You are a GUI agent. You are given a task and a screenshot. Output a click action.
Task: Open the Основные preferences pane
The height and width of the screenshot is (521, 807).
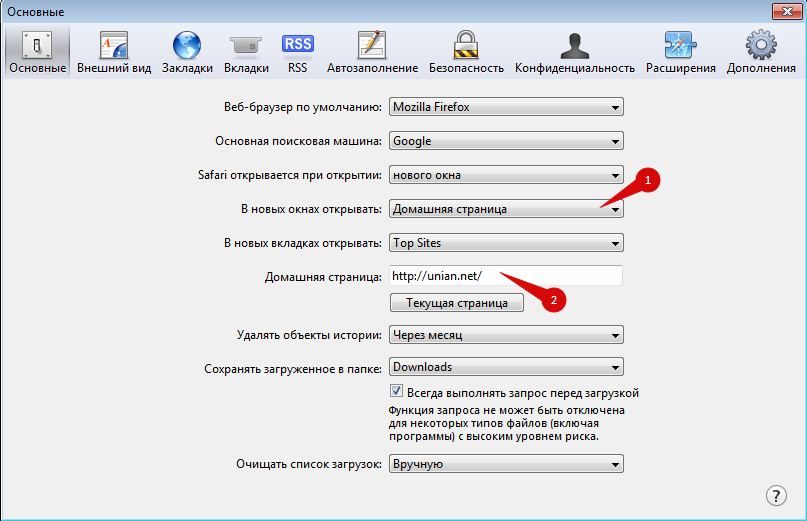(37, 52)
